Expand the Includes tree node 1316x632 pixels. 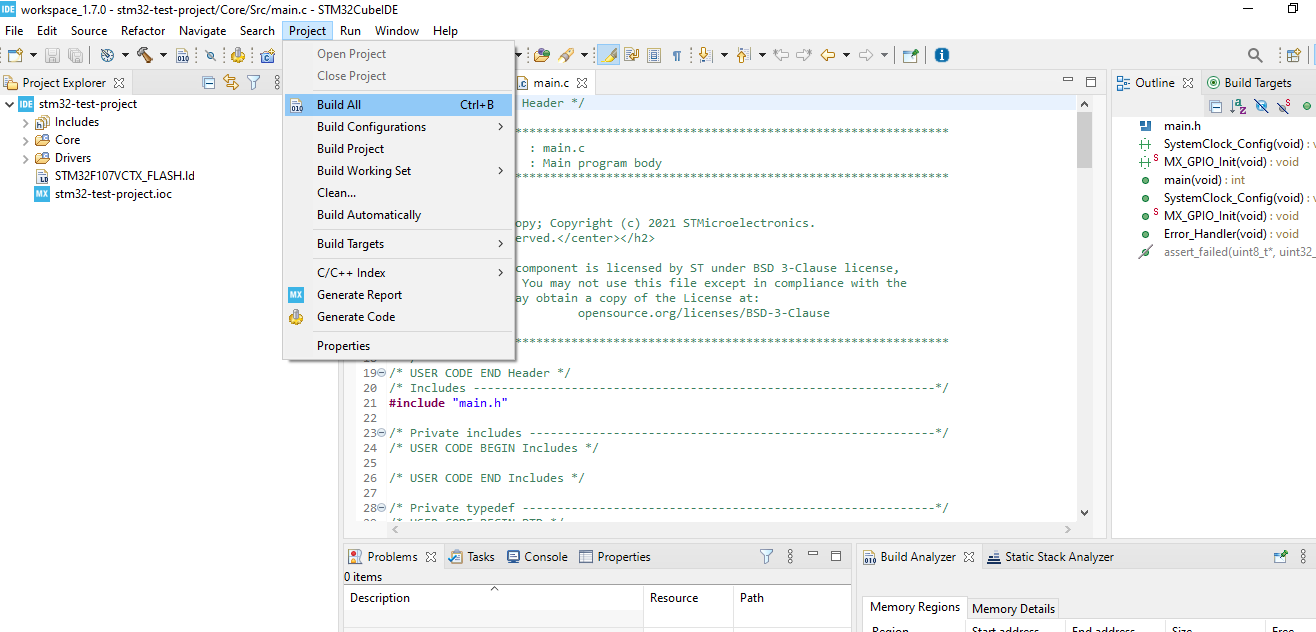26,122
